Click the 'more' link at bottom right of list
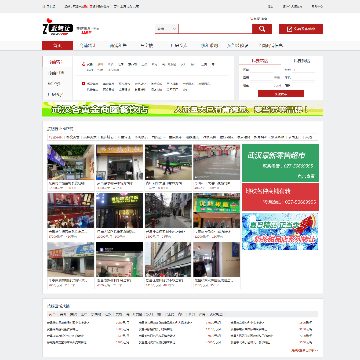 304,350
